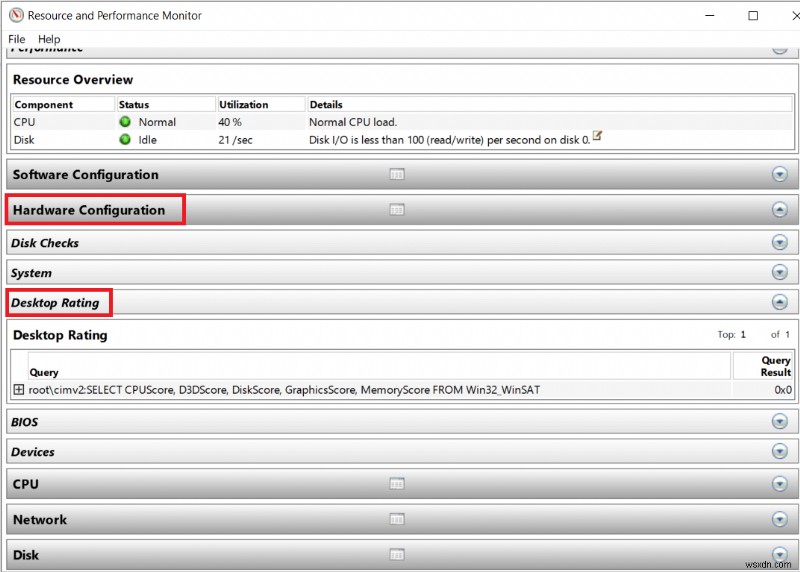Collapse the Desktop Rating section
The height and width of the screenshot is (572, 800).
(779, 302)
